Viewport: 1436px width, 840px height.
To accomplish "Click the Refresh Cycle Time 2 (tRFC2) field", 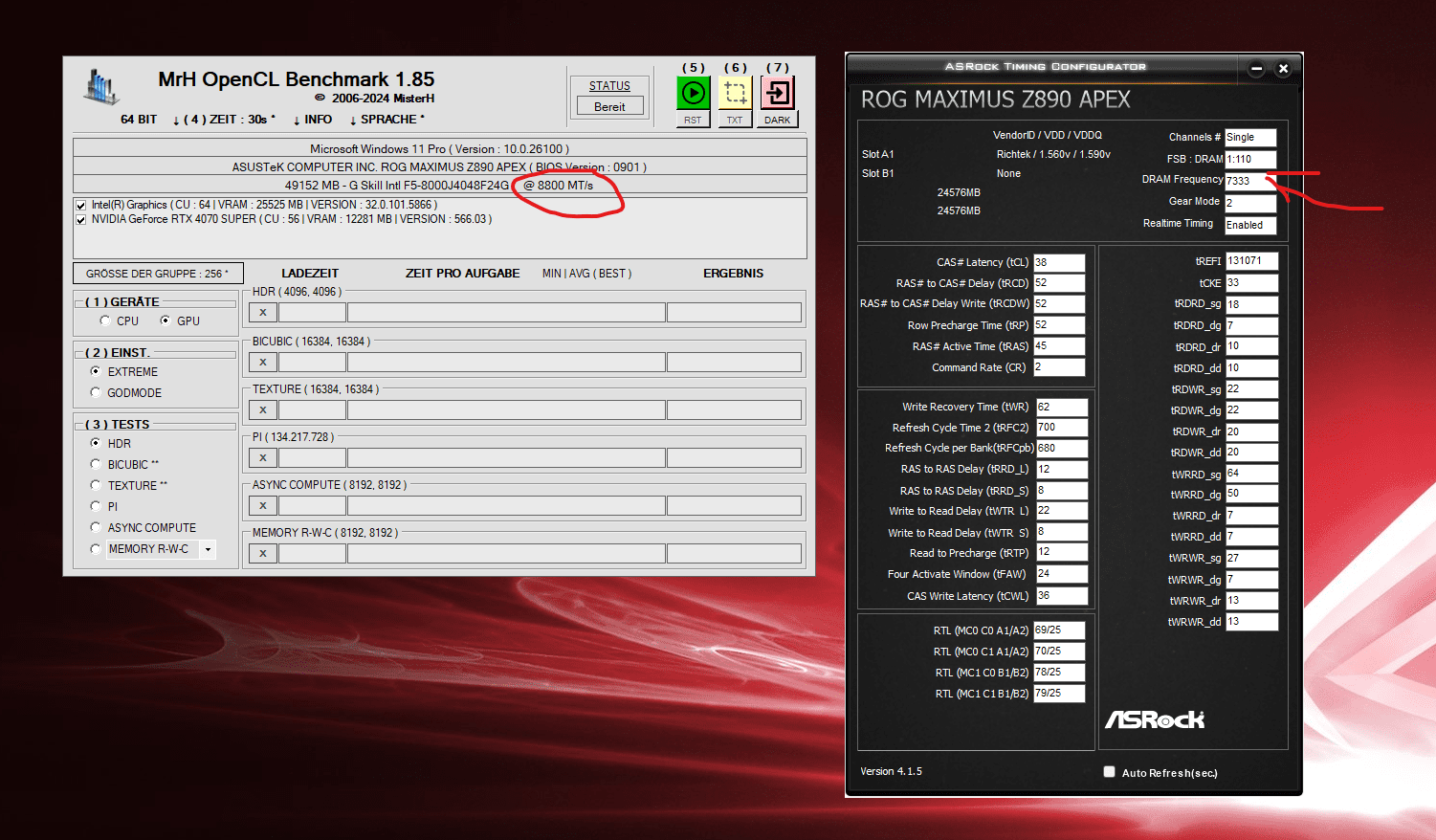I will click(1062, 428).
